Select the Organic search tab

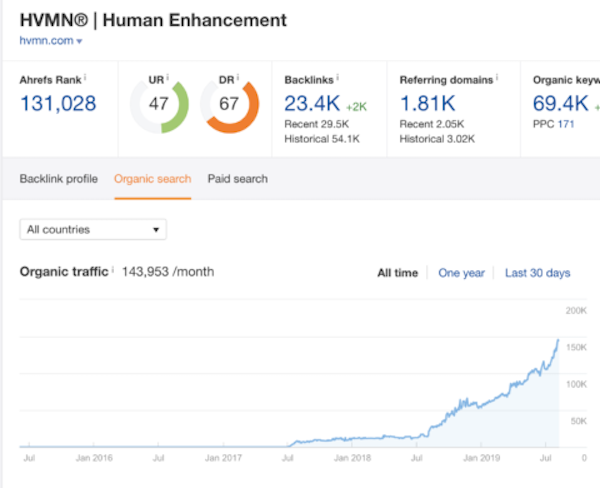[153, 179]
